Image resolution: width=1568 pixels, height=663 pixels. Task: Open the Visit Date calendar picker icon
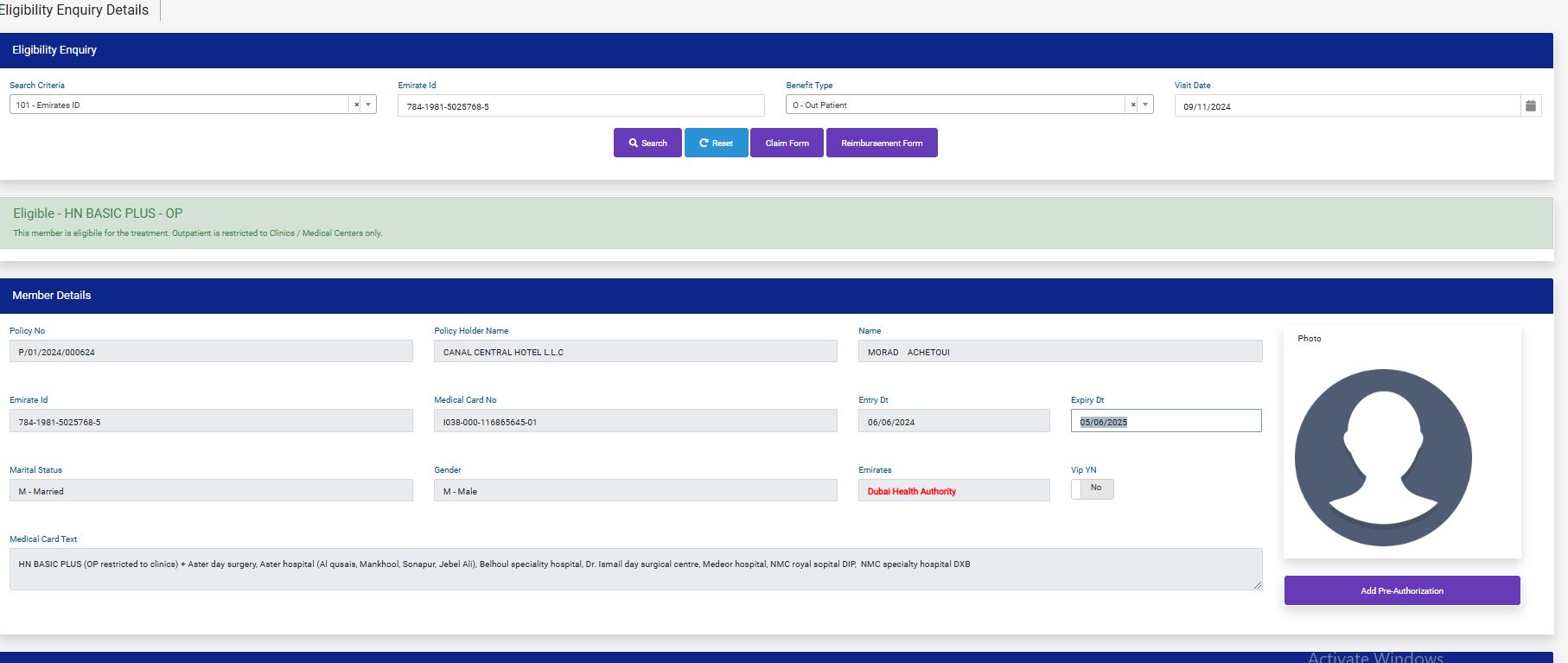click(1530, 105)
